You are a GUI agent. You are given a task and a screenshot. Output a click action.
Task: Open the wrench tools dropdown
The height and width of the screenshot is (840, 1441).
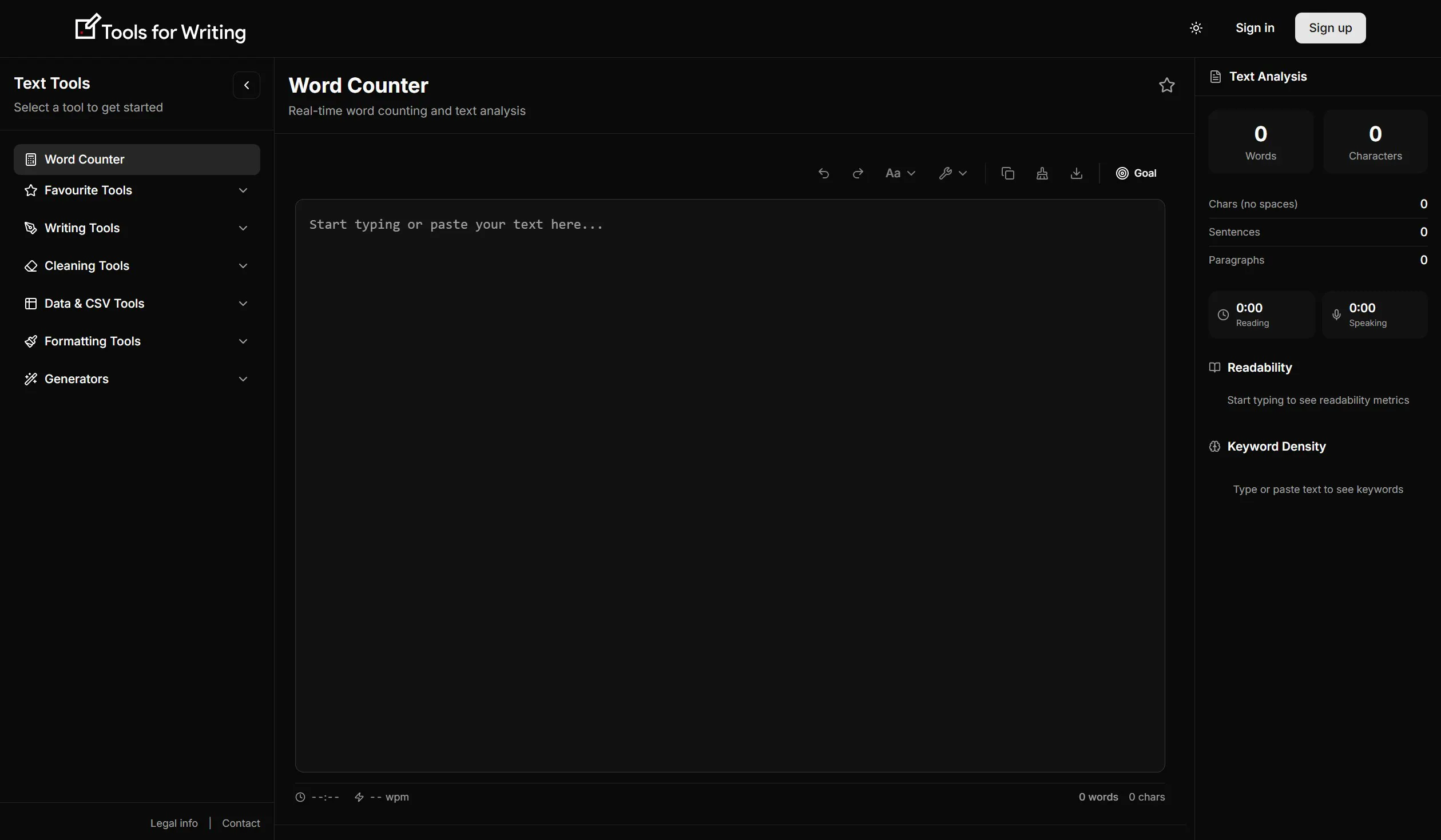coord(952,173)
